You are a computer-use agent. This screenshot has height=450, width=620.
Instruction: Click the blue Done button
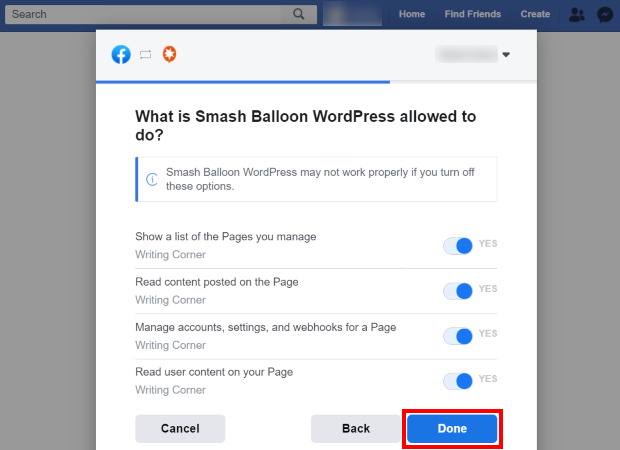[452, 428]
